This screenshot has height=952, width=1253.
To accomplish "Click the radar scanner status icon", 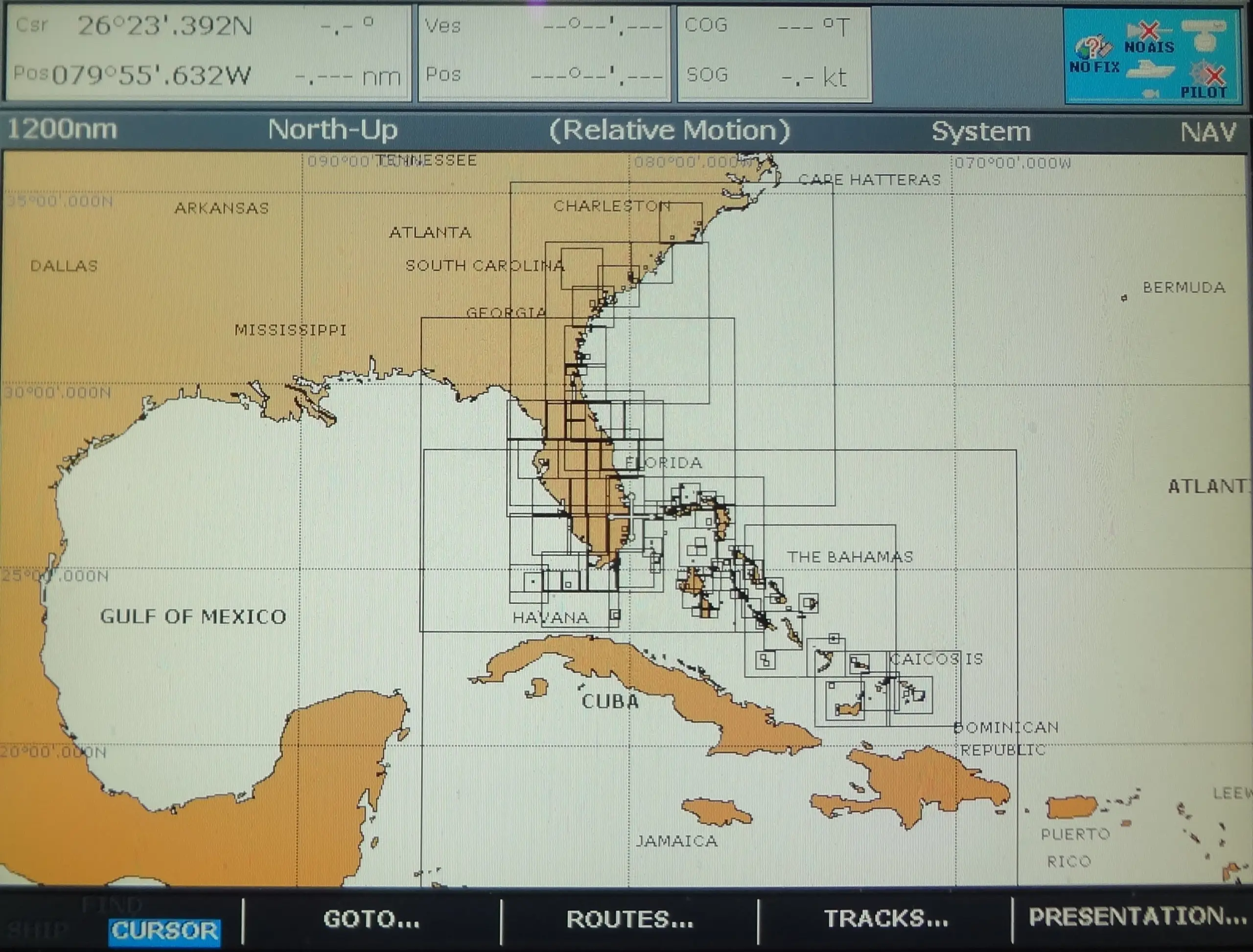I will click(x=1204, y=34).
